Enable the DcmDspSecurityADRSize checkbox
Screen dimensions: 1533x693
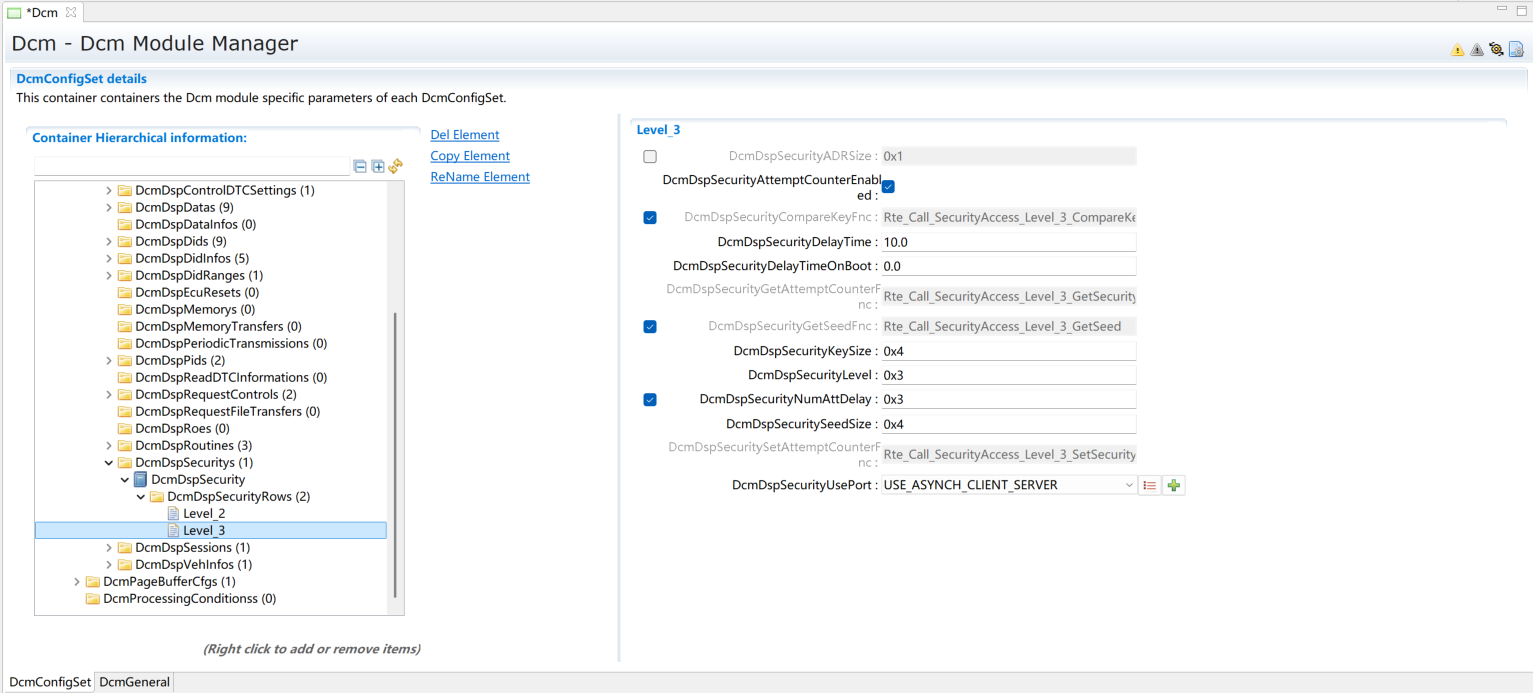pos(650,157)
